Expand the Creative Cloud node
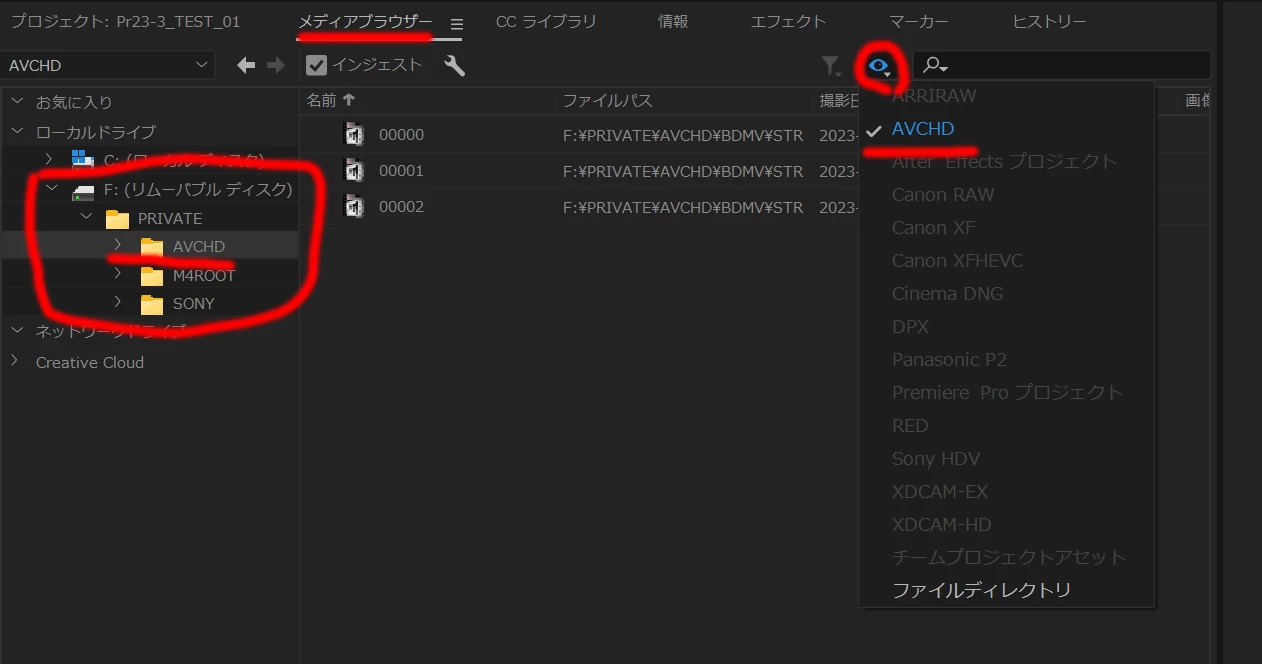Viewport: 1262px width, 664px height. [15, 361]
